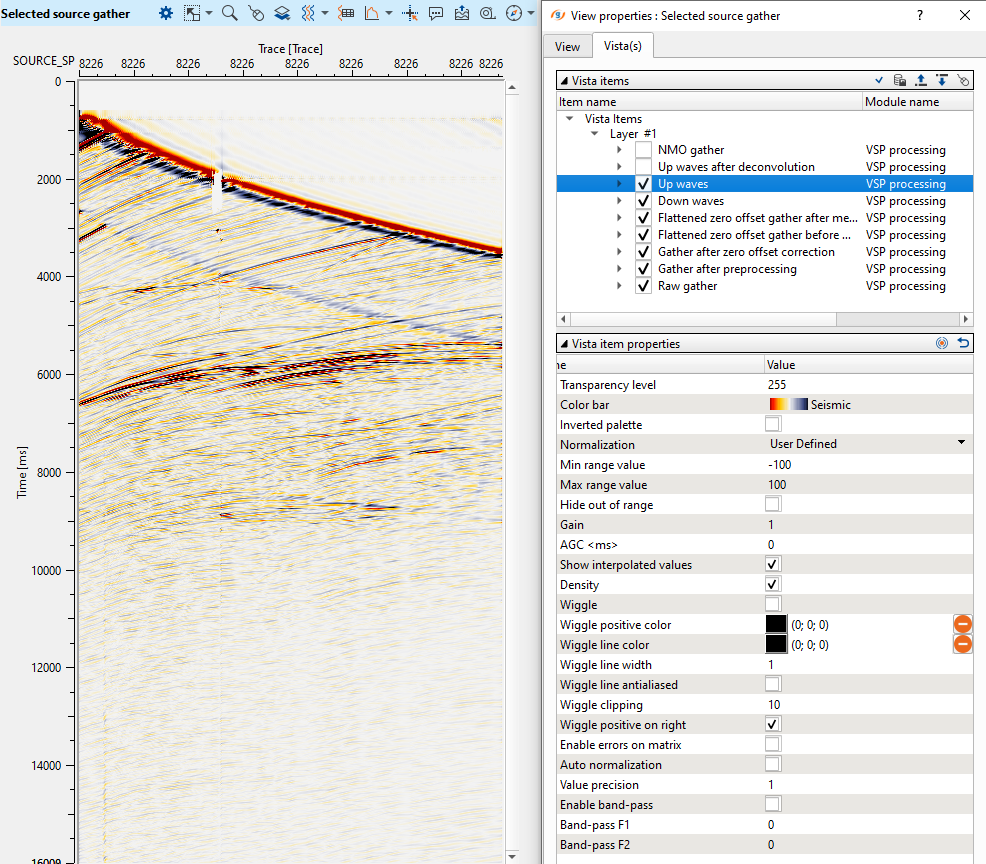Click the export image toolbar icon
The width and height of the screenshot is (986, 864).
coord(462,13)
